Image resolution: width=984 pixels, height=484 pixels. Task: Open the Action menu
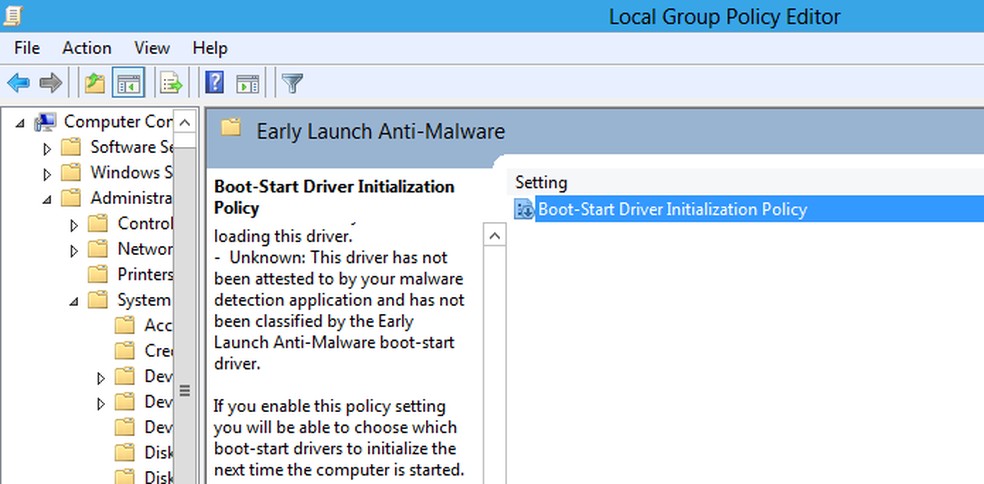click(87, 48)
